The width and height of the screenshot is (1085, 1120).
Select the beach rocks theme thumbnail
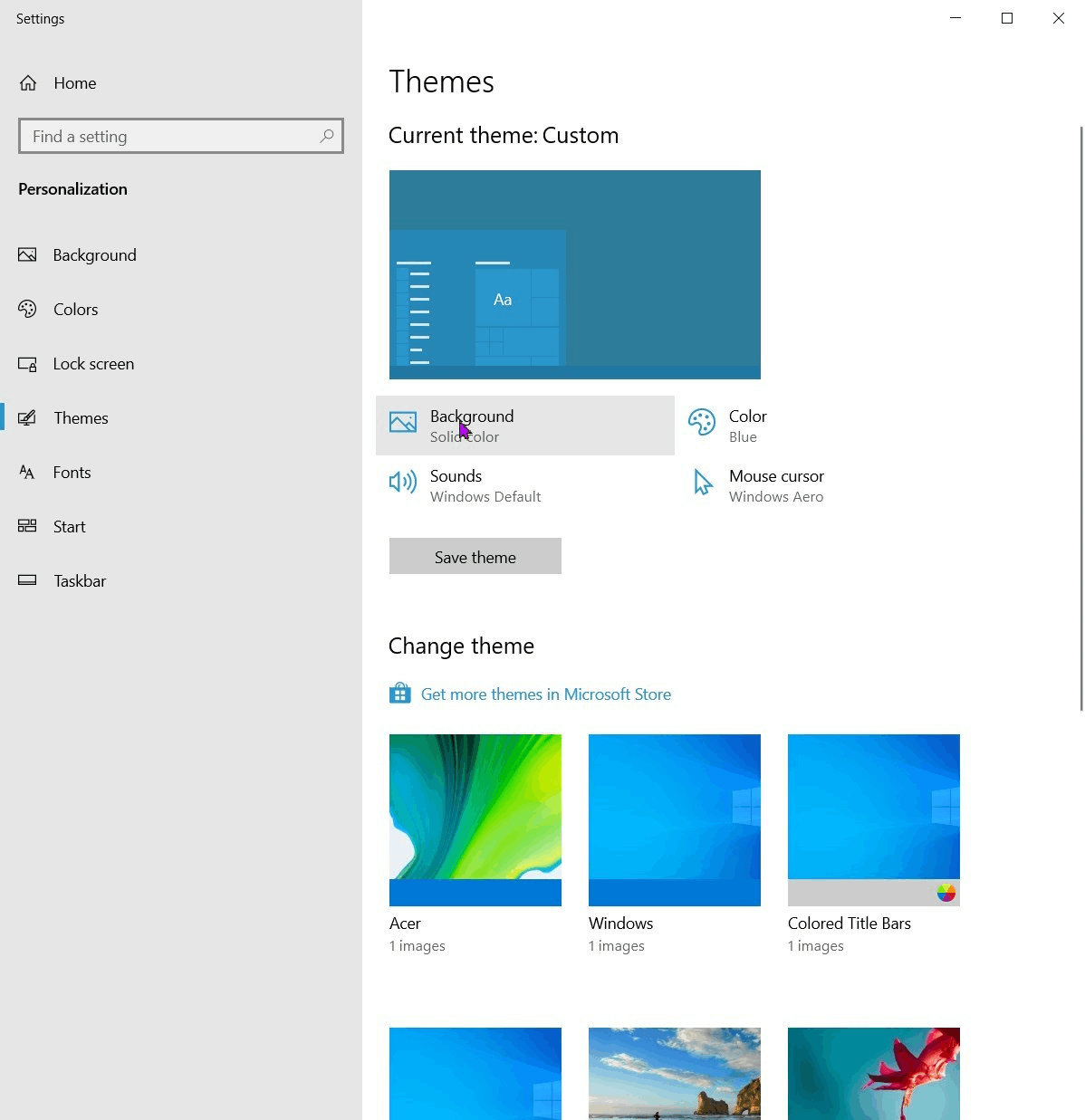click(675, 1074)
